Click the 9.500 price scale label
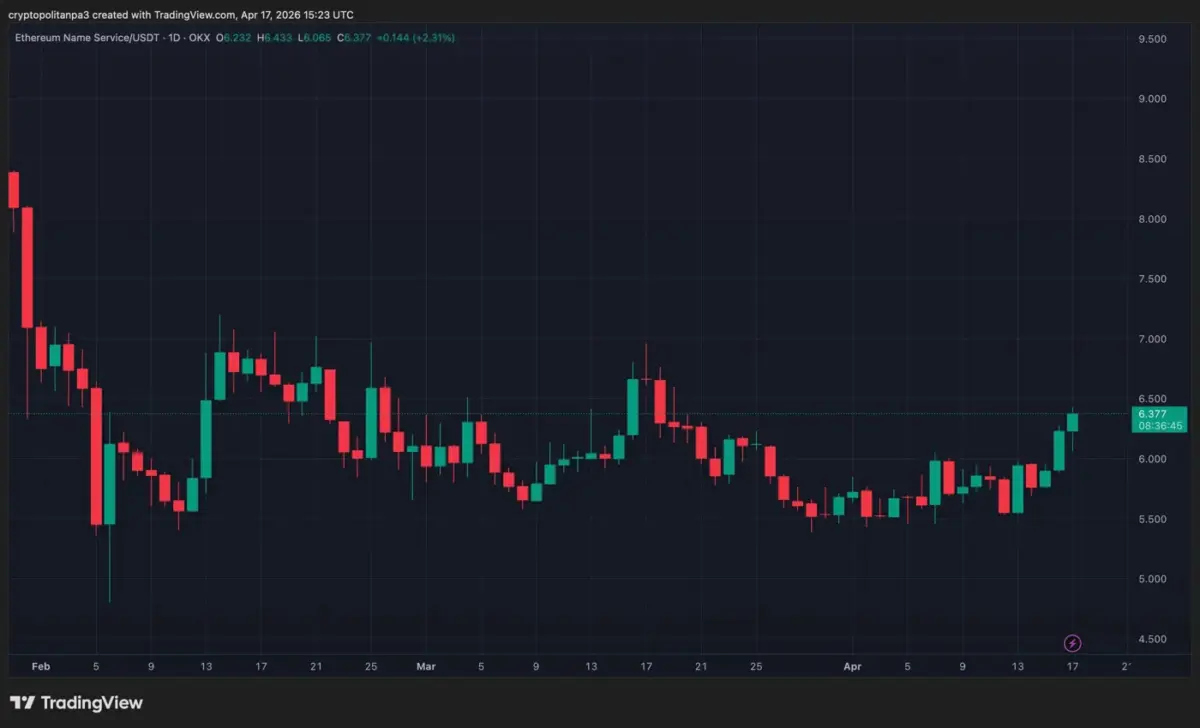Image resolution: width=1200 pixels, height=728 pixels. tap(1152, 39)
